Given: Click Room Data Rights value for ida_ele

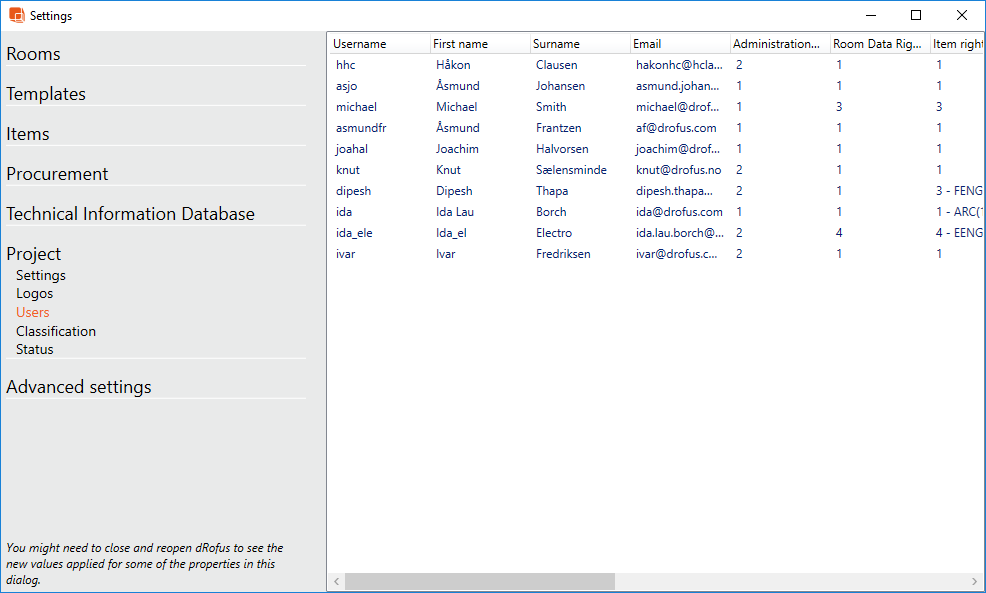Looking at the screenshot, I should 839,233.
